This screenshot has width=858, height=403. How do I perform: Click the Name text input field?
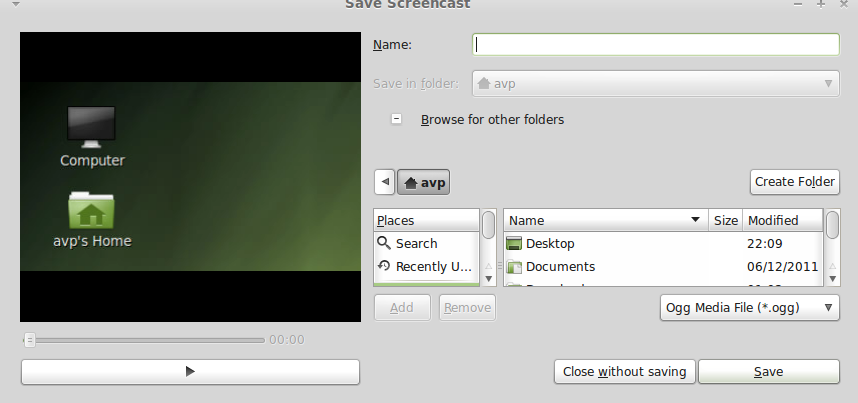point(656,44)
